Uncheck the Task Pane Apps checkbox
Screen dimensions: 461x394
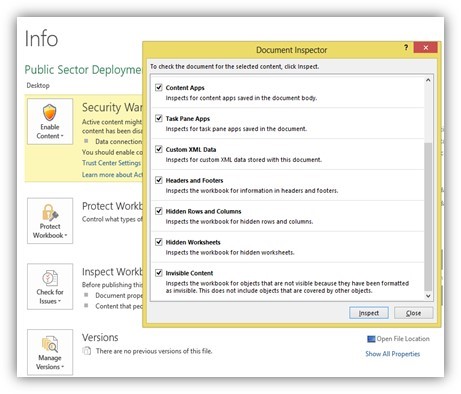[x=159, y=118]
